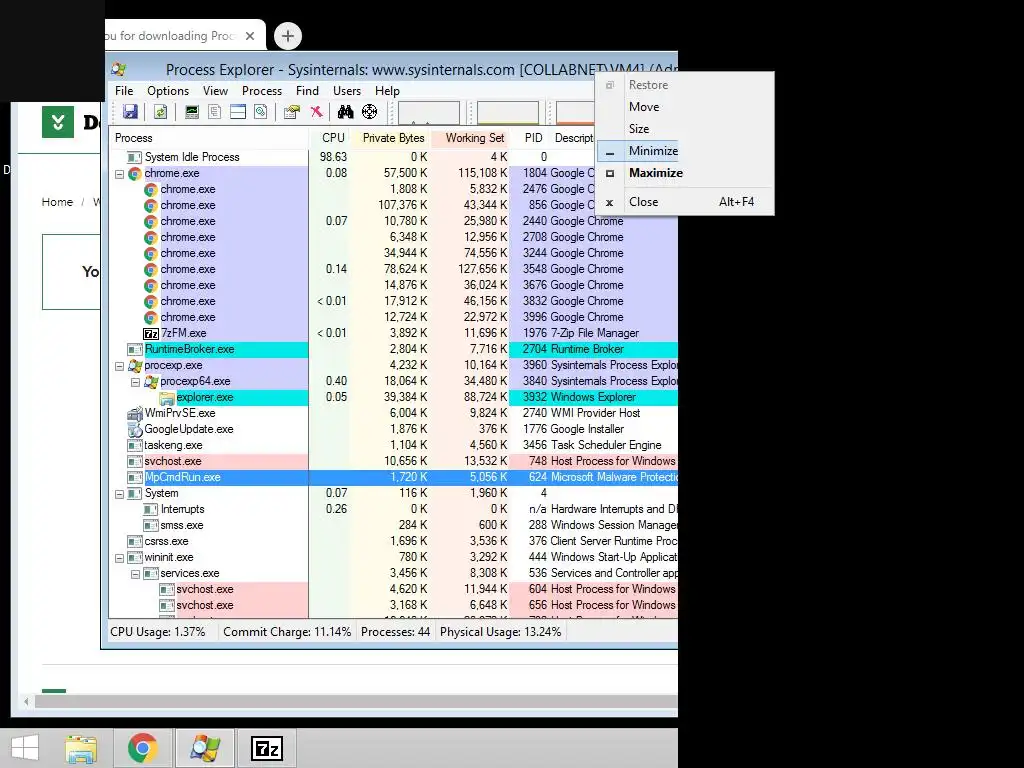Image resolution: width=1024 pixels, height=768 pixels.
Task: Sort by the Working Set column header
Action: pos(471,138)
